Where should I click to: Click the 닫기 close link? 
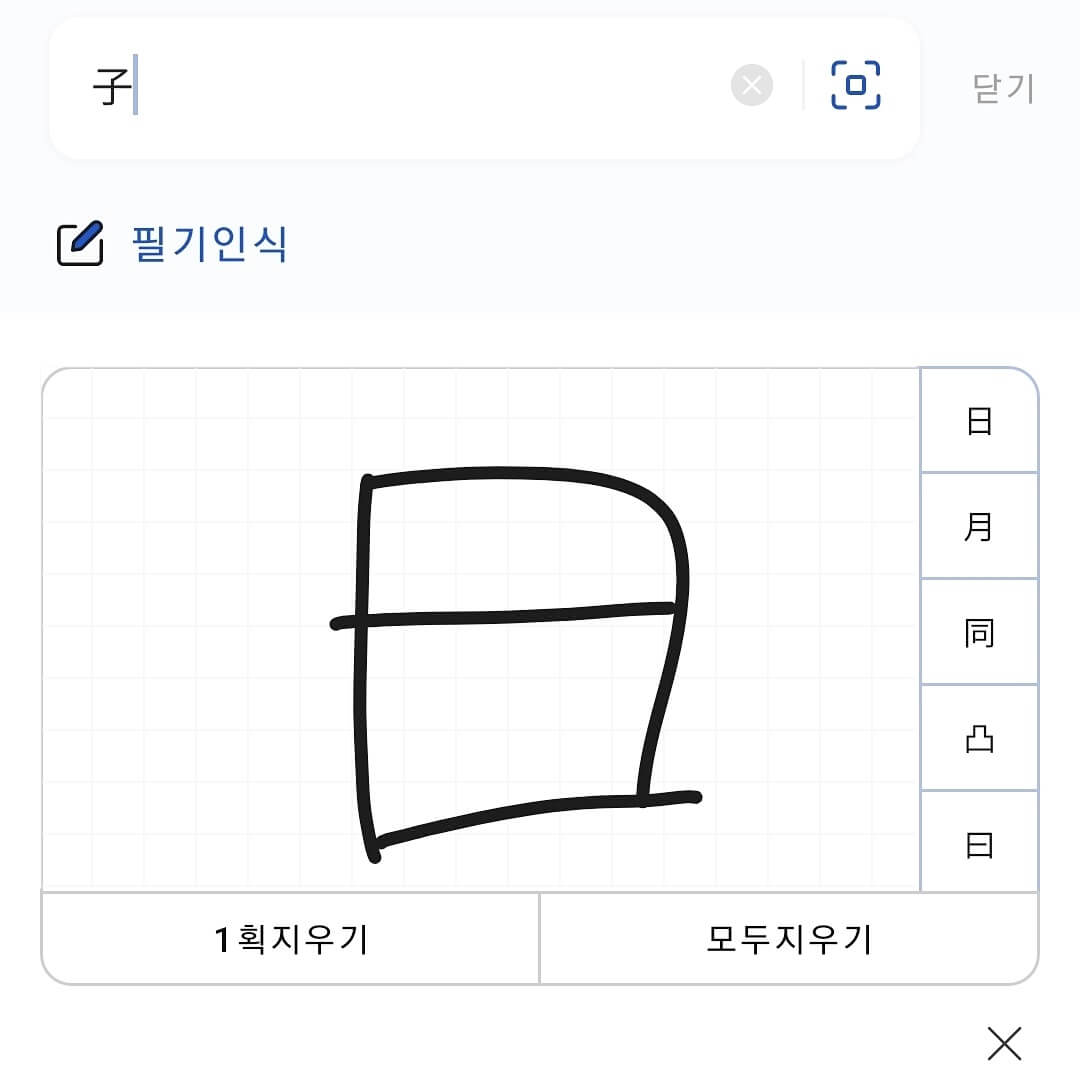coord(1004,87)
